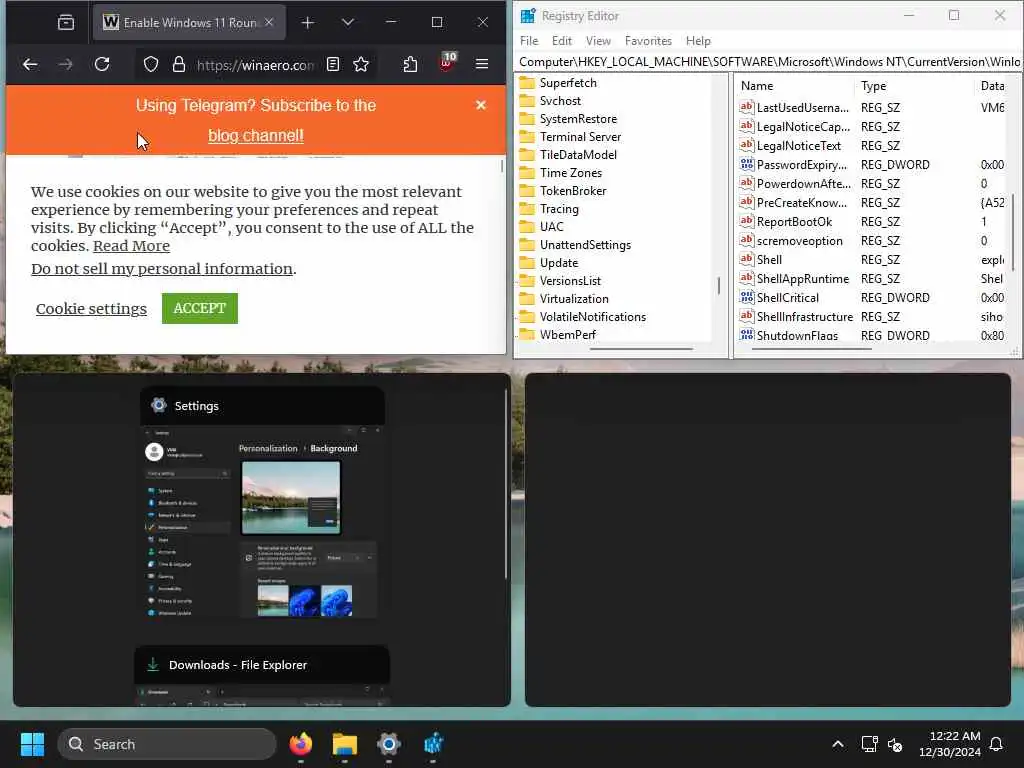This screenshot has height=768, width=1024.
Task: Open the Registry Editor Help menu
Action: 698,40
